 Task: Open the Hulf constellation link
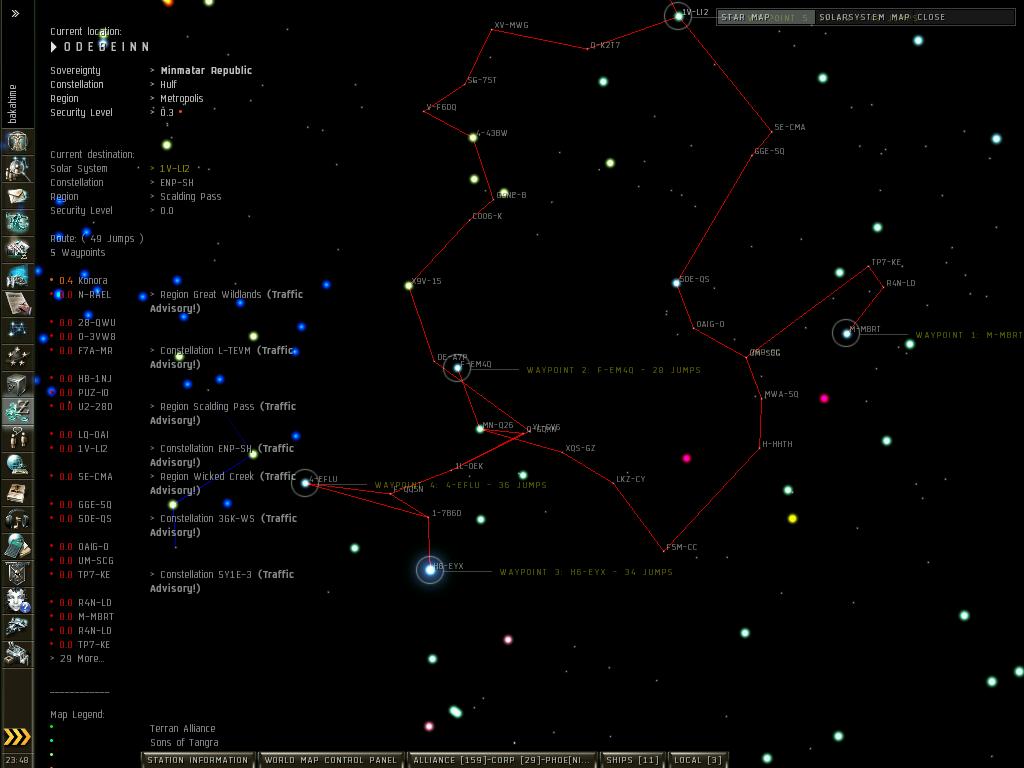(168, 84)
